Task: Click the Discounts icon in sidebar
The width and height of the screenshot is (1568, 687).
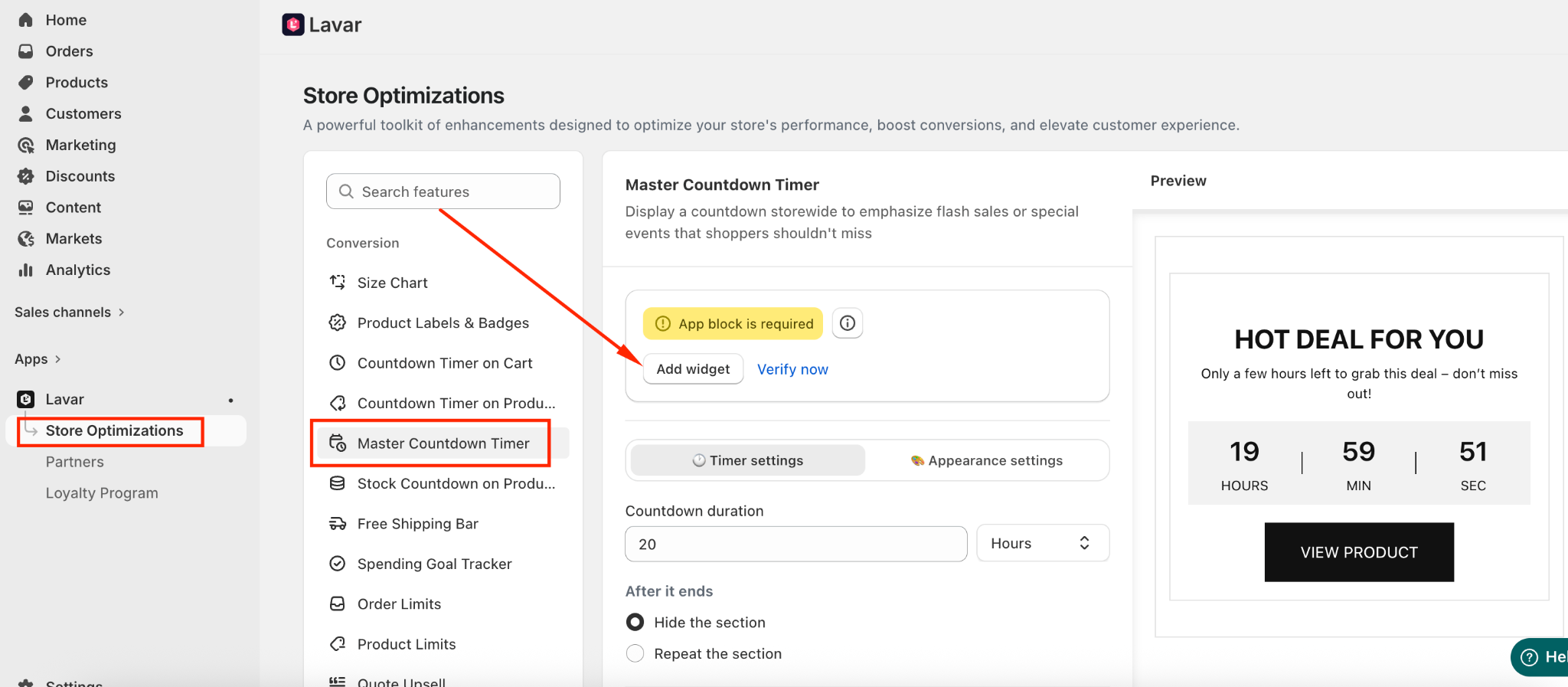Action: coord(26,176)
